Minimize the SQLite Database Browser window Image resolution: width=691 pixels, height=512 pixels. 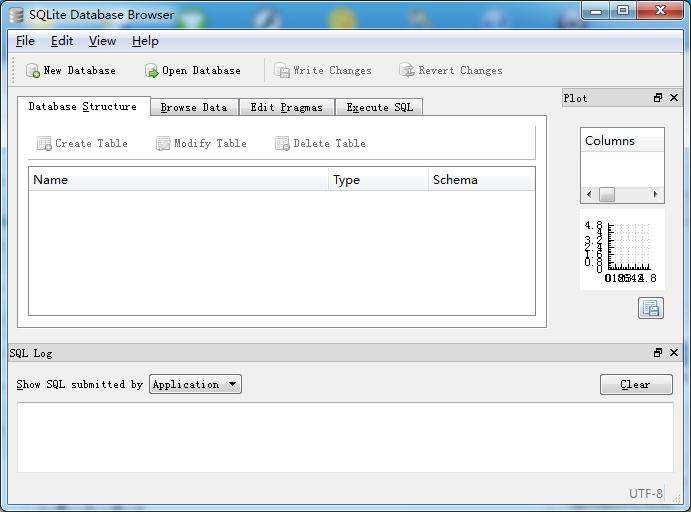pyautogui.click(x=597, y=11)
